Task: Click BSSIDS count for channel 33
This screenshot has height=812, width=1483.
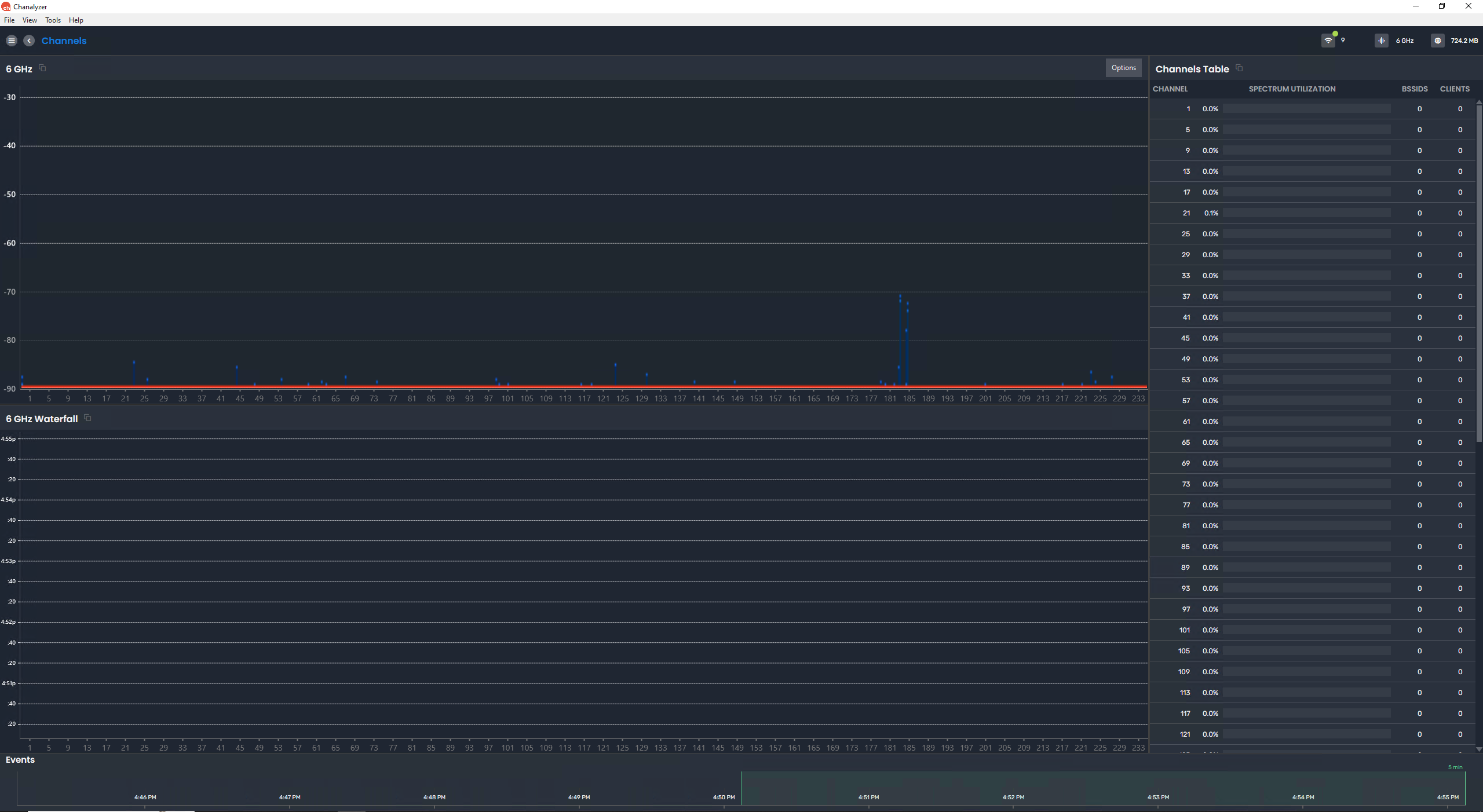Action: (x=1419, y=276)
